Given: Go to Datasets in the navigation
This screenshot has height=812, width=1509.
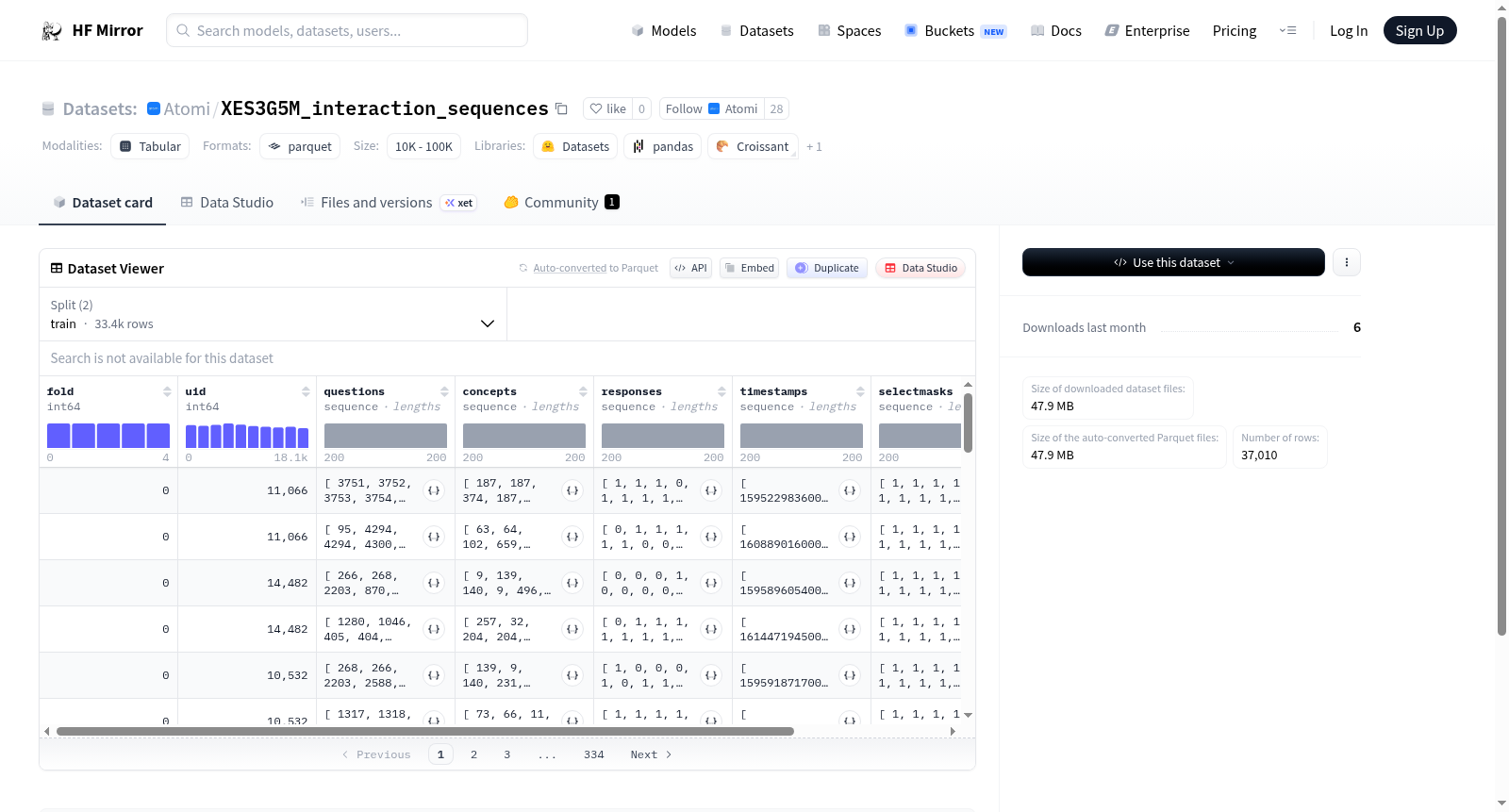Looking at the screenshot, I should [x=757, y=31].
